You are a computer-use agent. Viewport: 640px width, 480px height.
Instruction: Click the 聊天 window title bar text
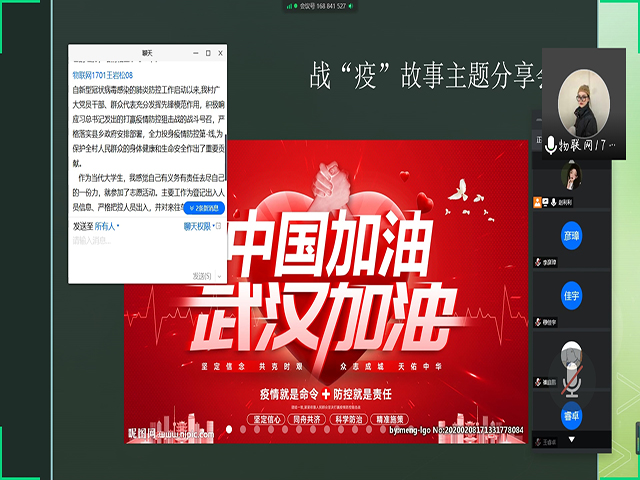coord(147,53)
